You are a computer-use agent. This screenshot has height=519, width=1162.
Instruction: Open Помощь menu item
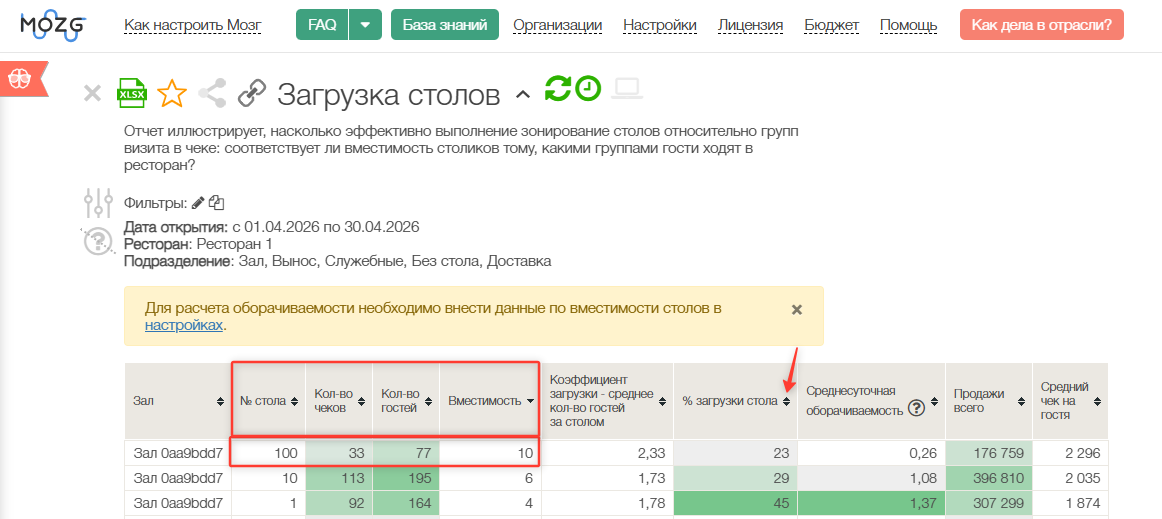pyautogui.click(x=909, y=25)
